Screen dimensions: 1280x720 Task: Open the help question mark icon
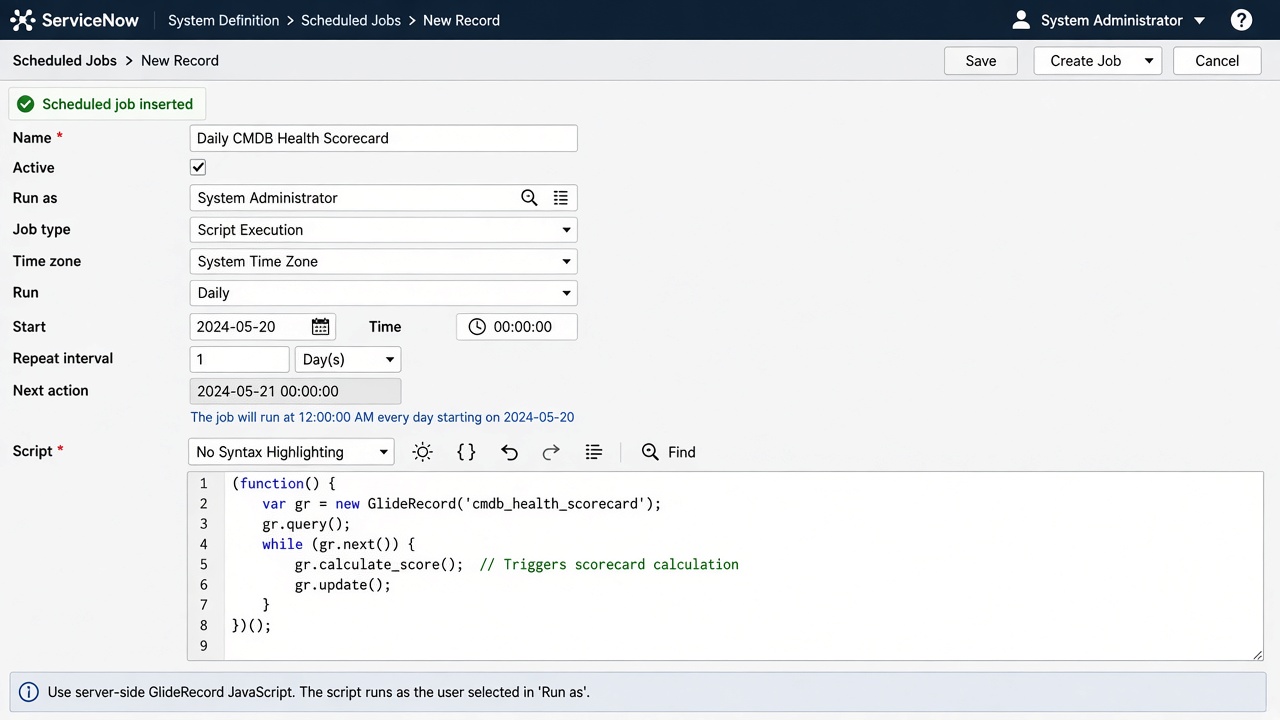tap(1241, 20)
